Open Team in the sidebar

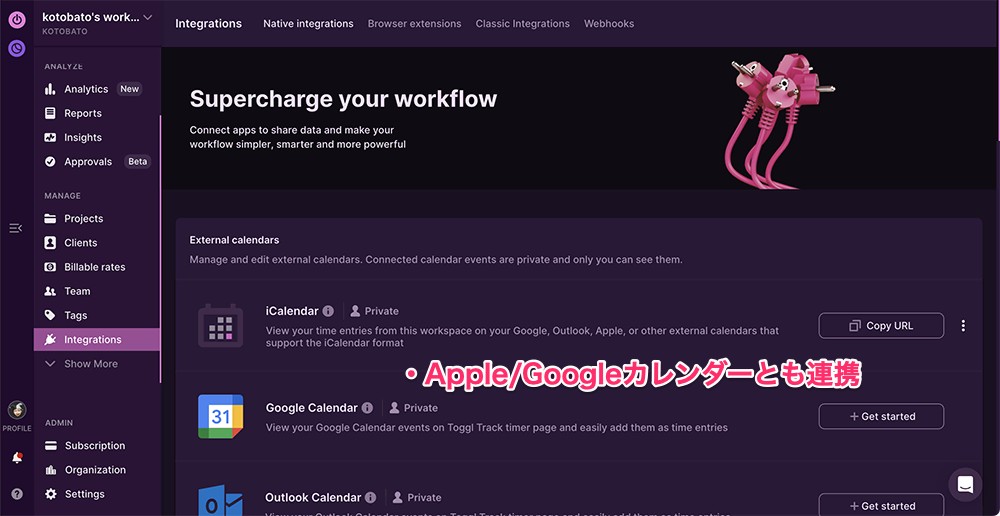(77, 291)
